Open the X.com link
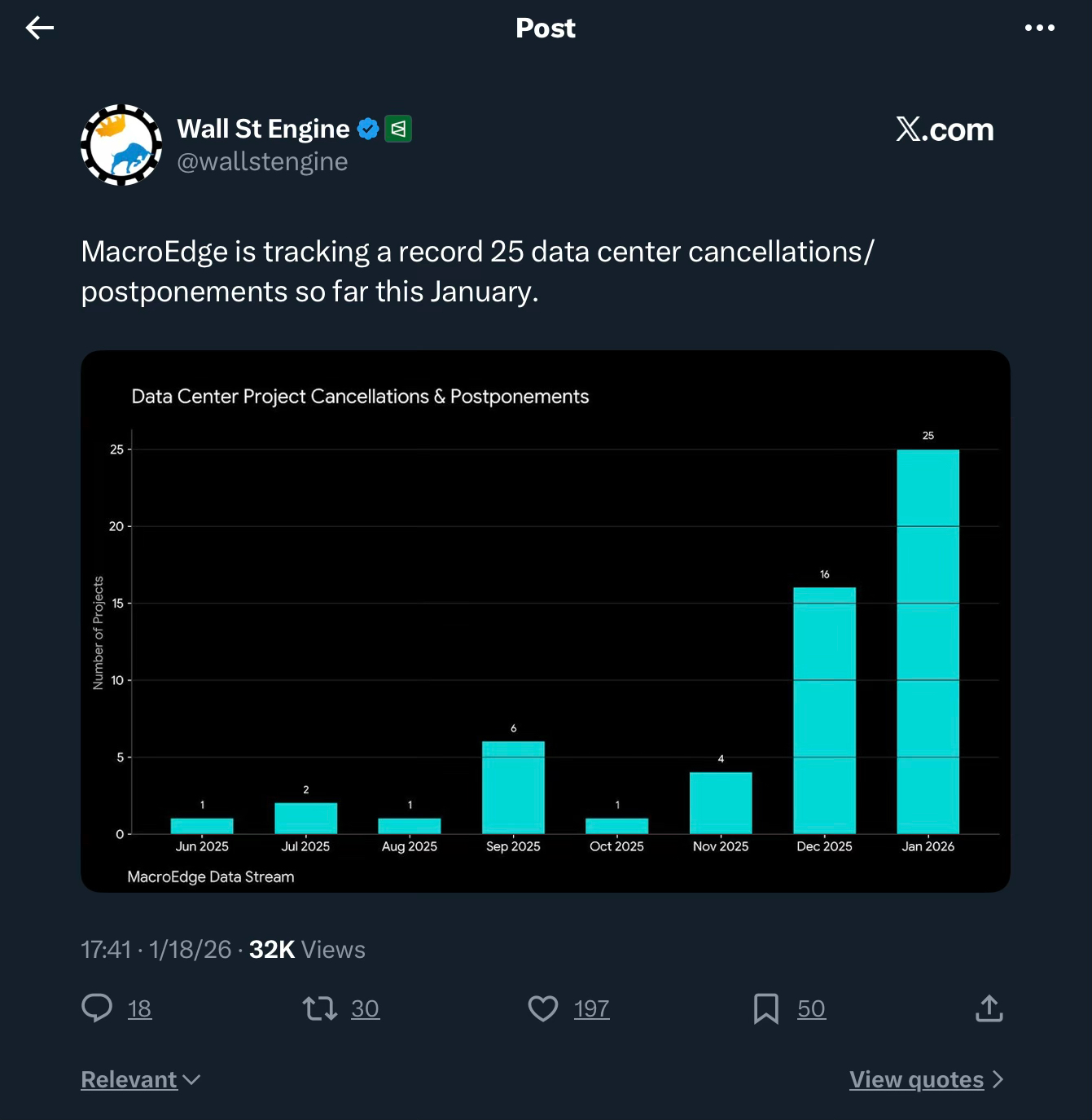The height and width of the screenshot is (1120, 1092). pos(945,130)
